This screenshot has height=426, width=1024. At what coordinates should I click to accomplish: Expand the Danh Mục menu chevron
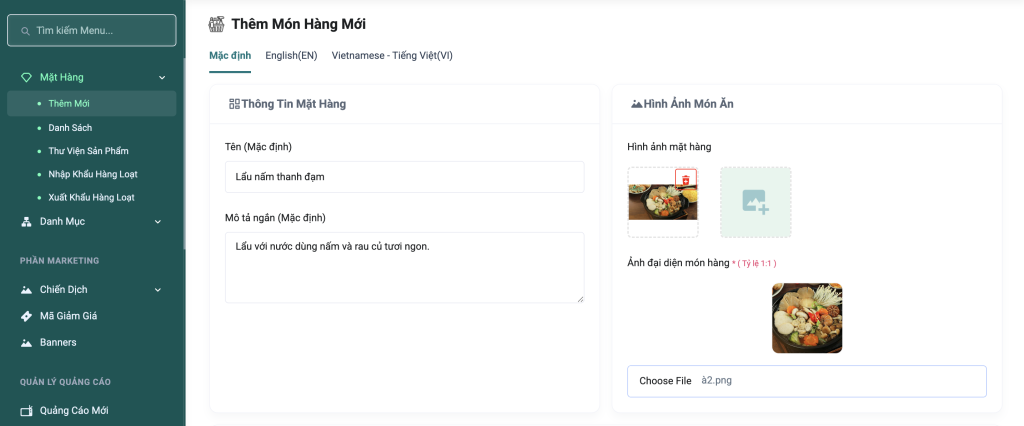158,222
